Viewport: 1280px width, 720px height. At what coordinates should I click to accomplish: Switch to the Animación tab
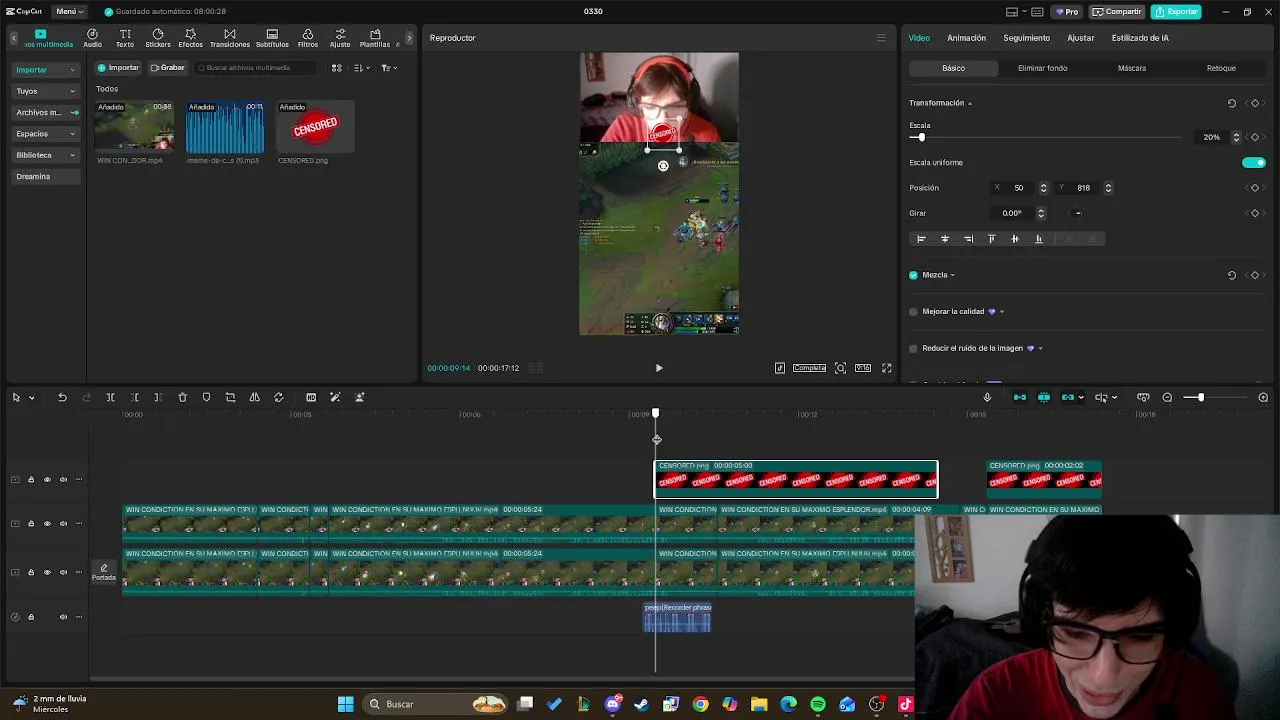[x=966, y=38]
